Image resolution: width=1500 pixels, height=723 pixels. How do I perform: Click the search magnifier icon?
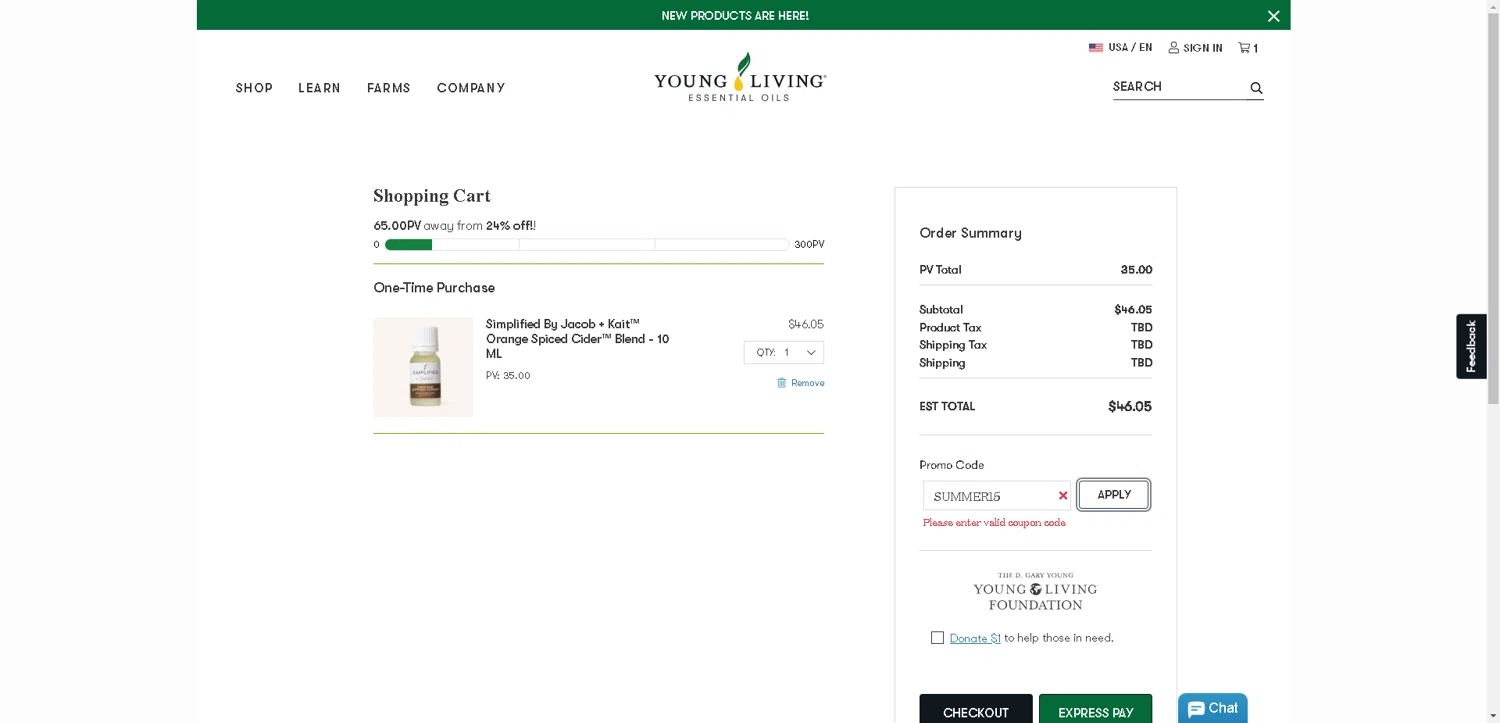[1256, 88]
